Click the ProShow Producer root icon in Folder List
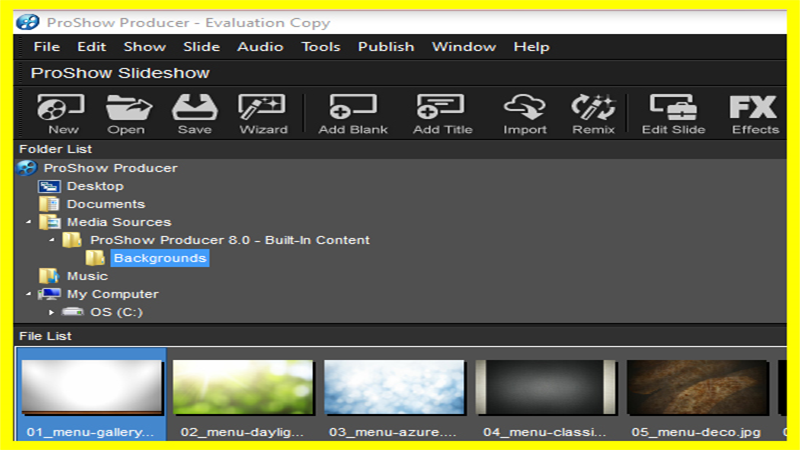The height and width of the screenshot is (450, 800). [x=27, y=168]
